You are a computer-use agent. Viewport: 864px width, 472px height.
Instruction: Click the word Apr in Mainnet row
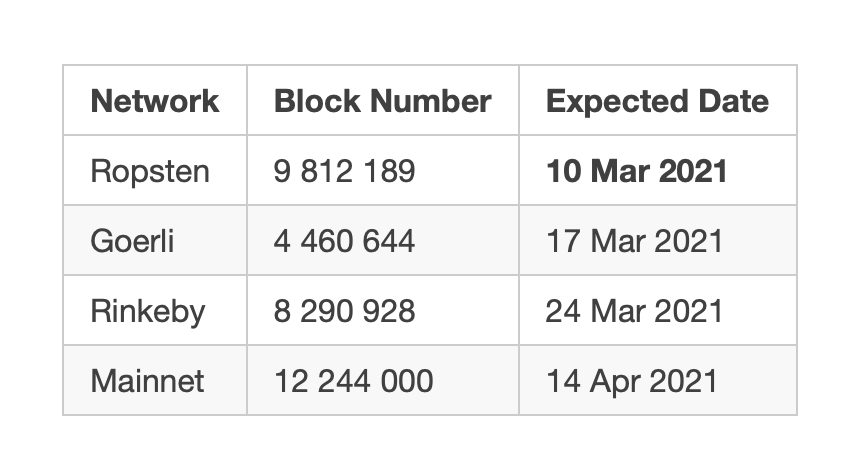pos(615,382)
